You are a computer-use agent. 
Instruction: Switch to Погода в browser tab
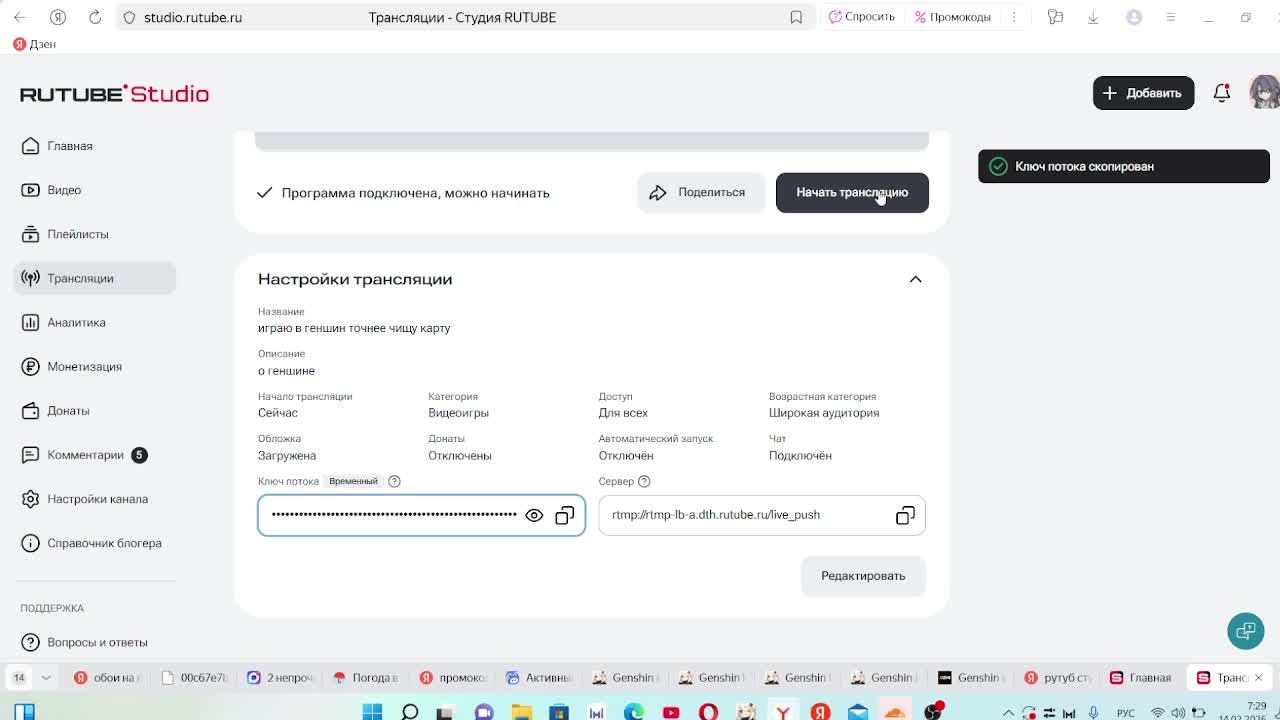[367, 678]
